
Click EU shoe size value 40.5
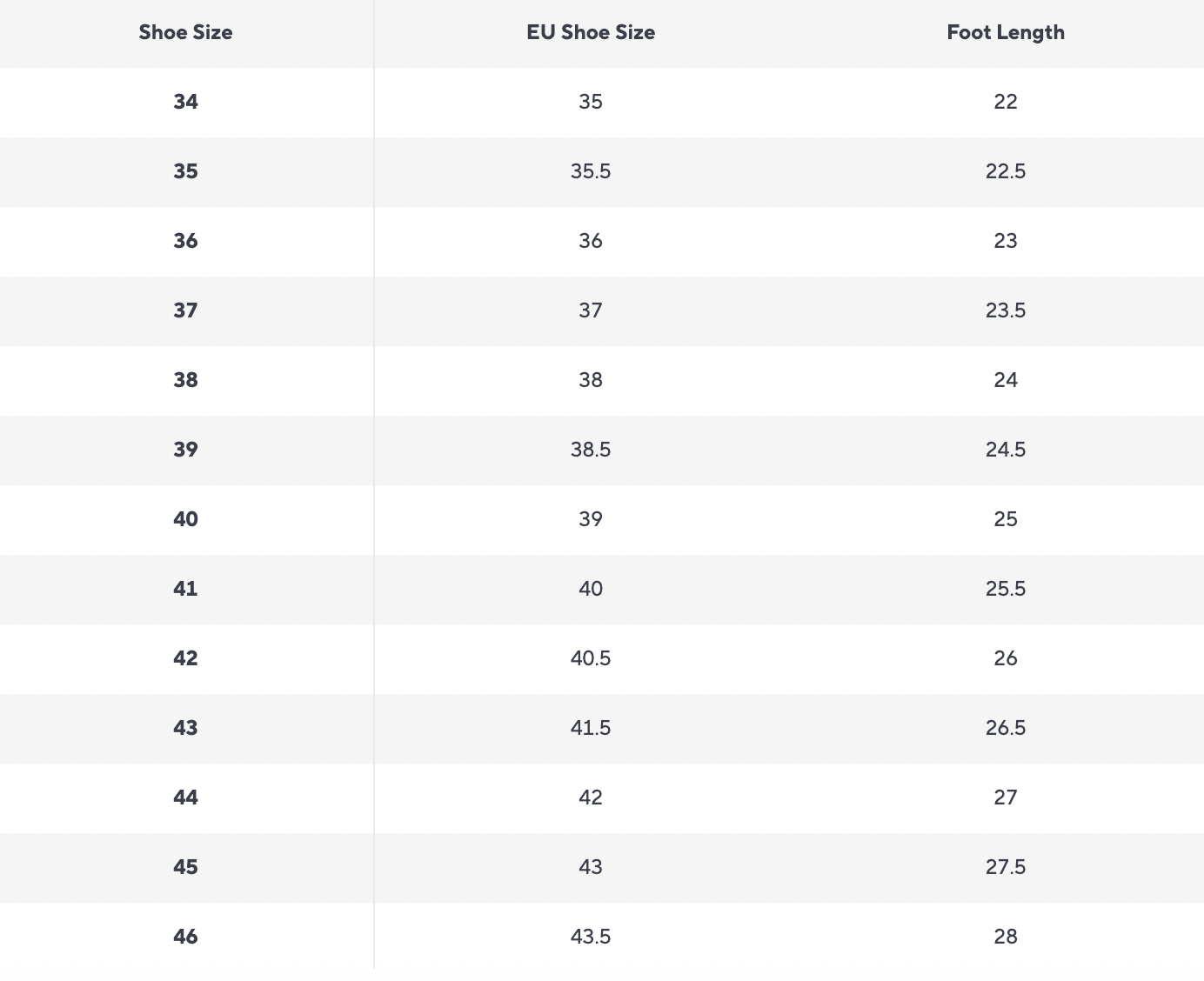(x=591, y=658)
